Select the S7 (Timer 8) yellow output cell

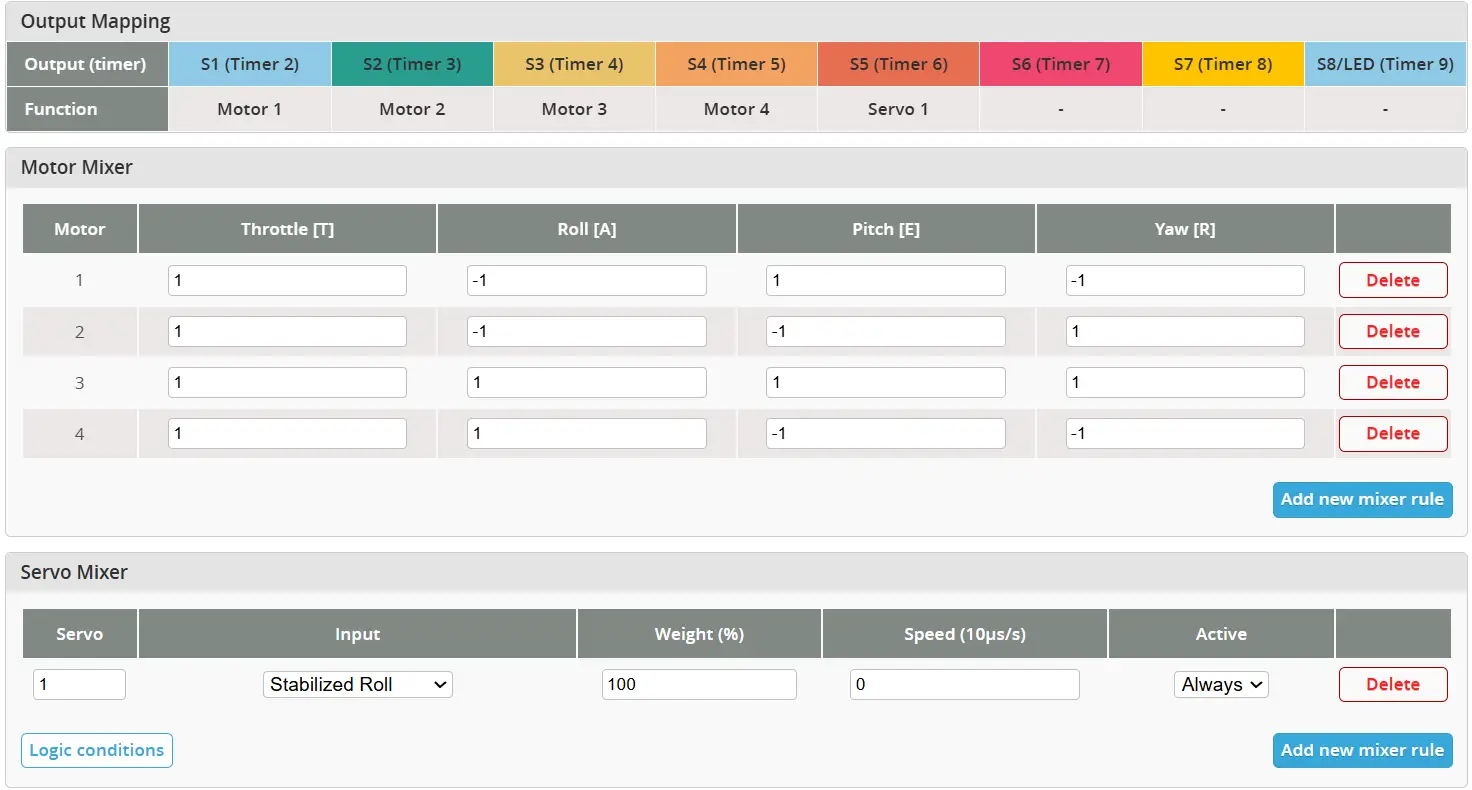click(1223, 64)
